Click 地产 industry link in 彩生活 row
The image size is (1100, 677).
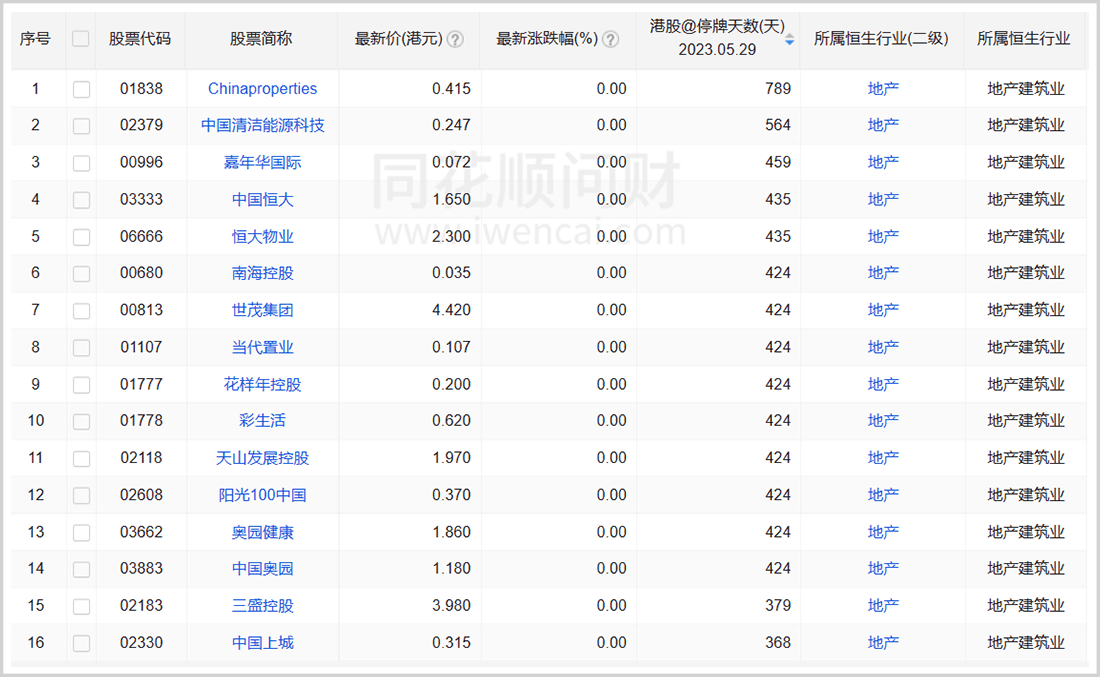coord(883,421)
